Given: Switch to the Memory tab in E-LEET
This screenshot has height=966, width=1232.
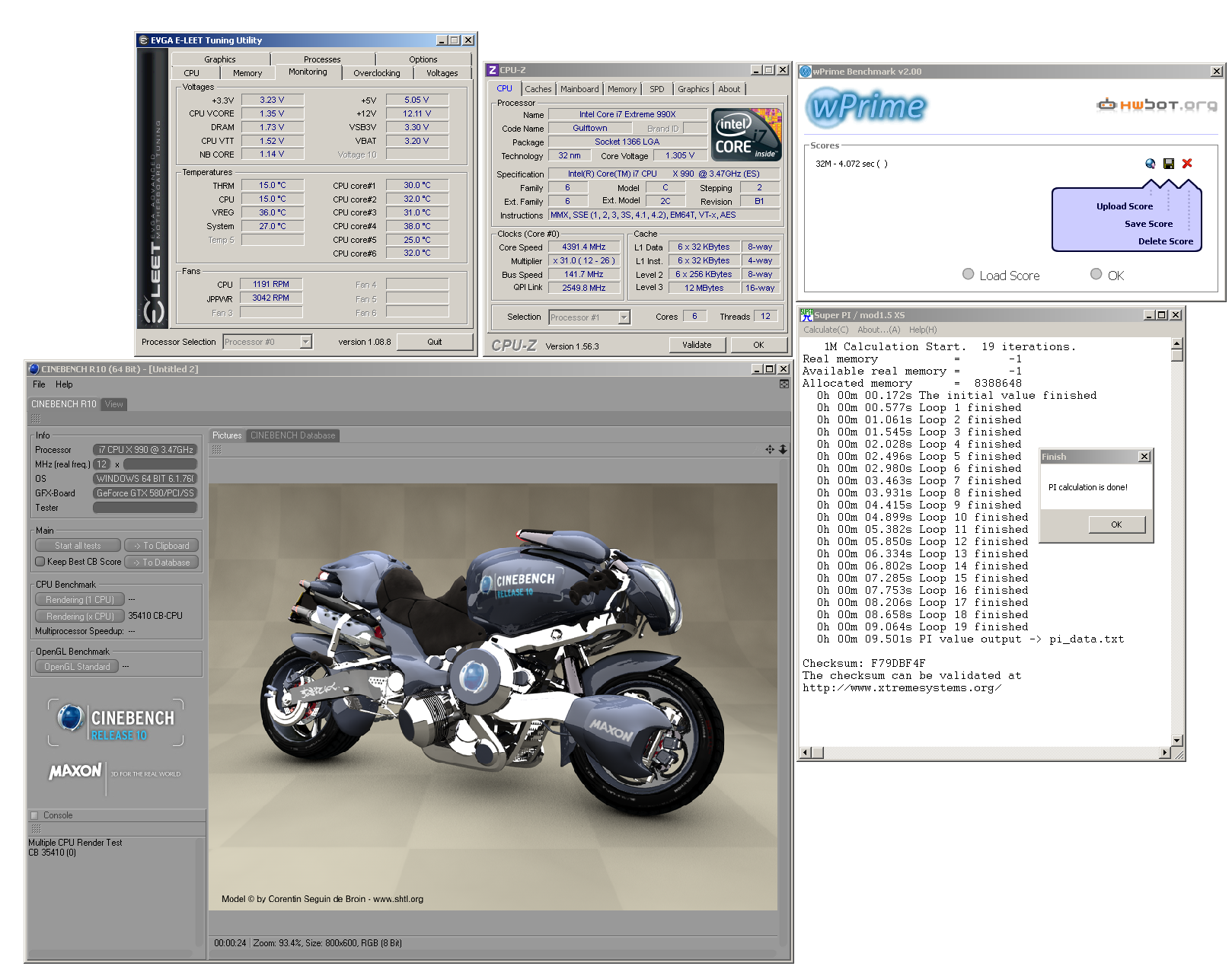Looking at the screenshot, I should tap(247, 73).
